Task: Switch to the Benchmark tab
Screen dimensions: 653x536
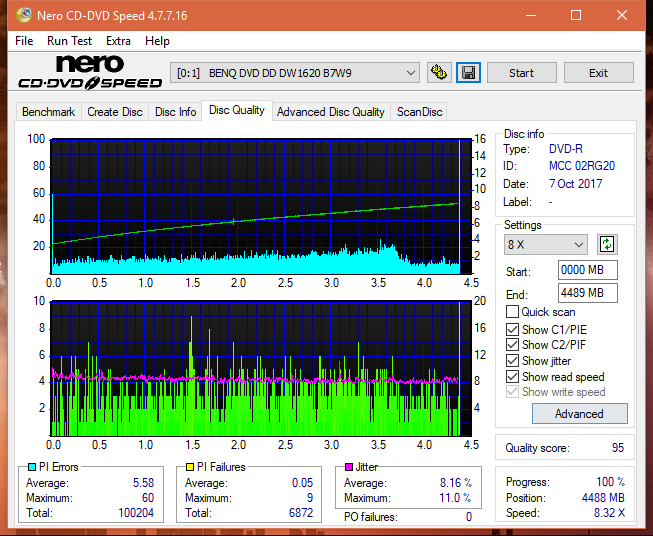Action: click(x=49, y=112)
